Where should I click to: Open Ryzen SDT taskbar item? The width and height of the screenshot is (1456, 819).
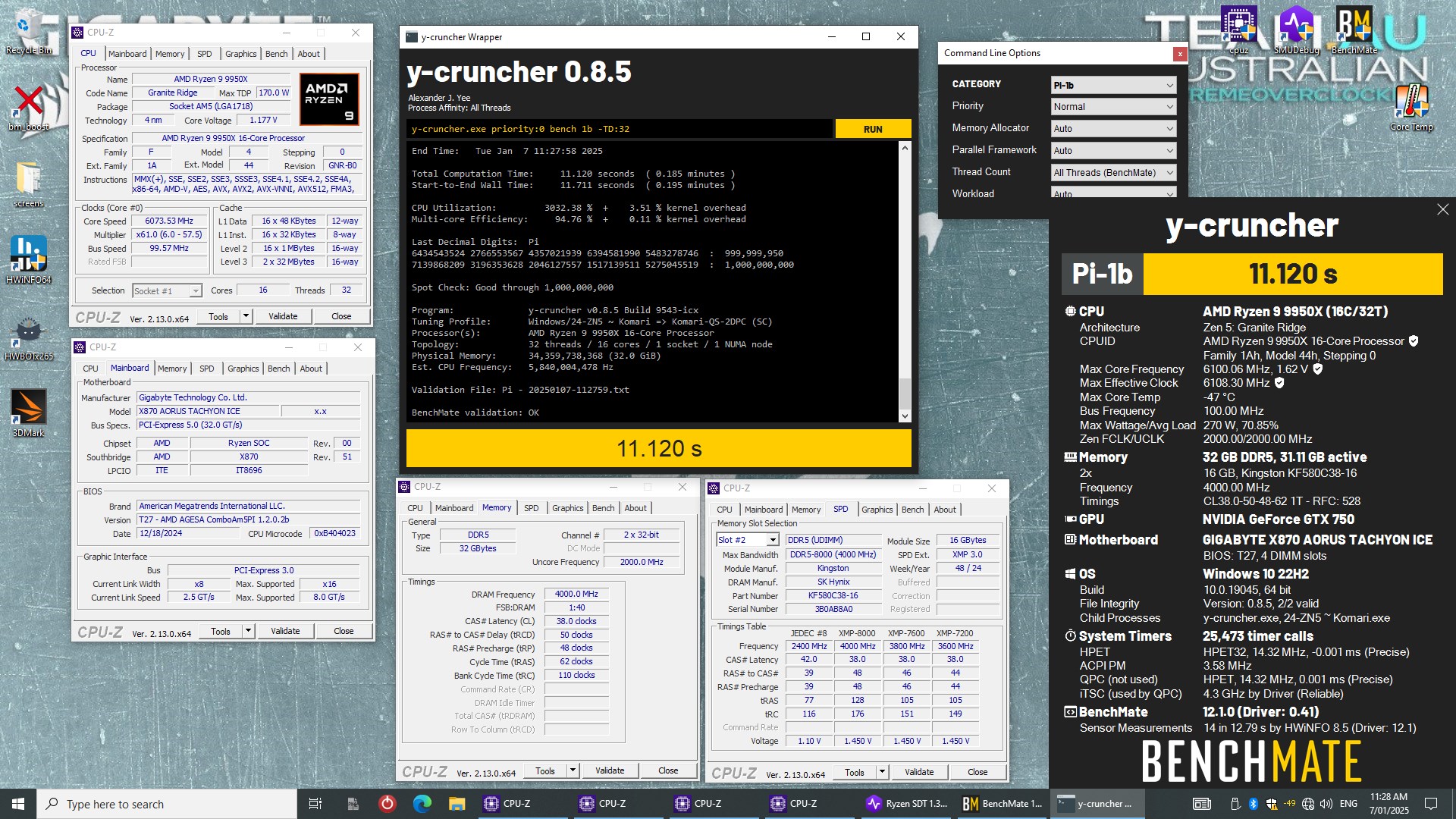[x=908, y=804]
